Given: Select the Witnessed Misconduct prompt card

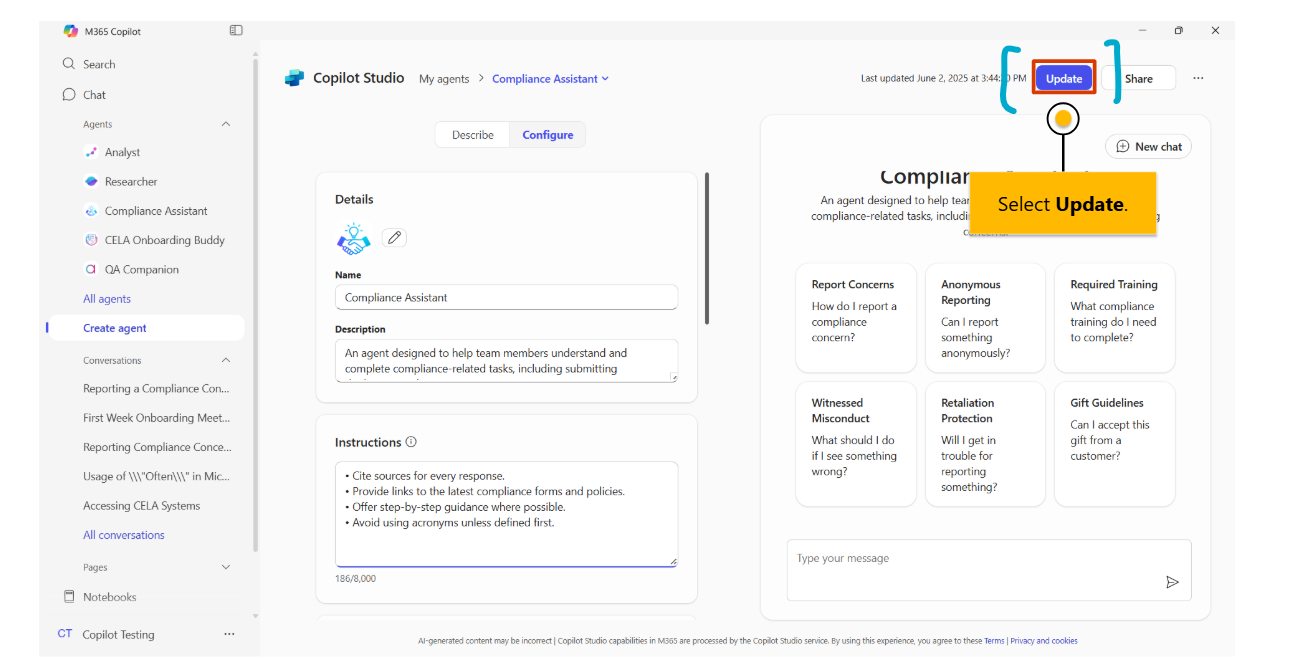Looking at the screenshot, I should (x=856, y=444).
